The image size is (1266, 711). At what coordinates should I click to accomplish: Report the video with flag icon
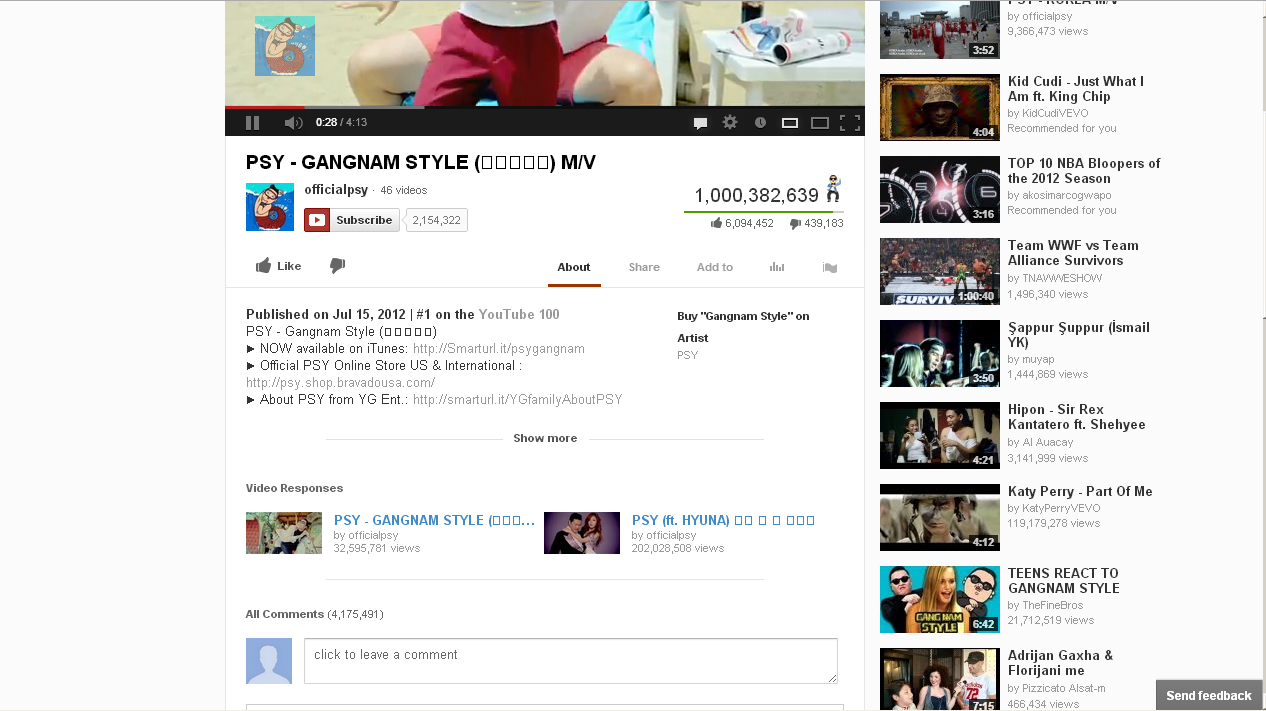click(830, 267)
